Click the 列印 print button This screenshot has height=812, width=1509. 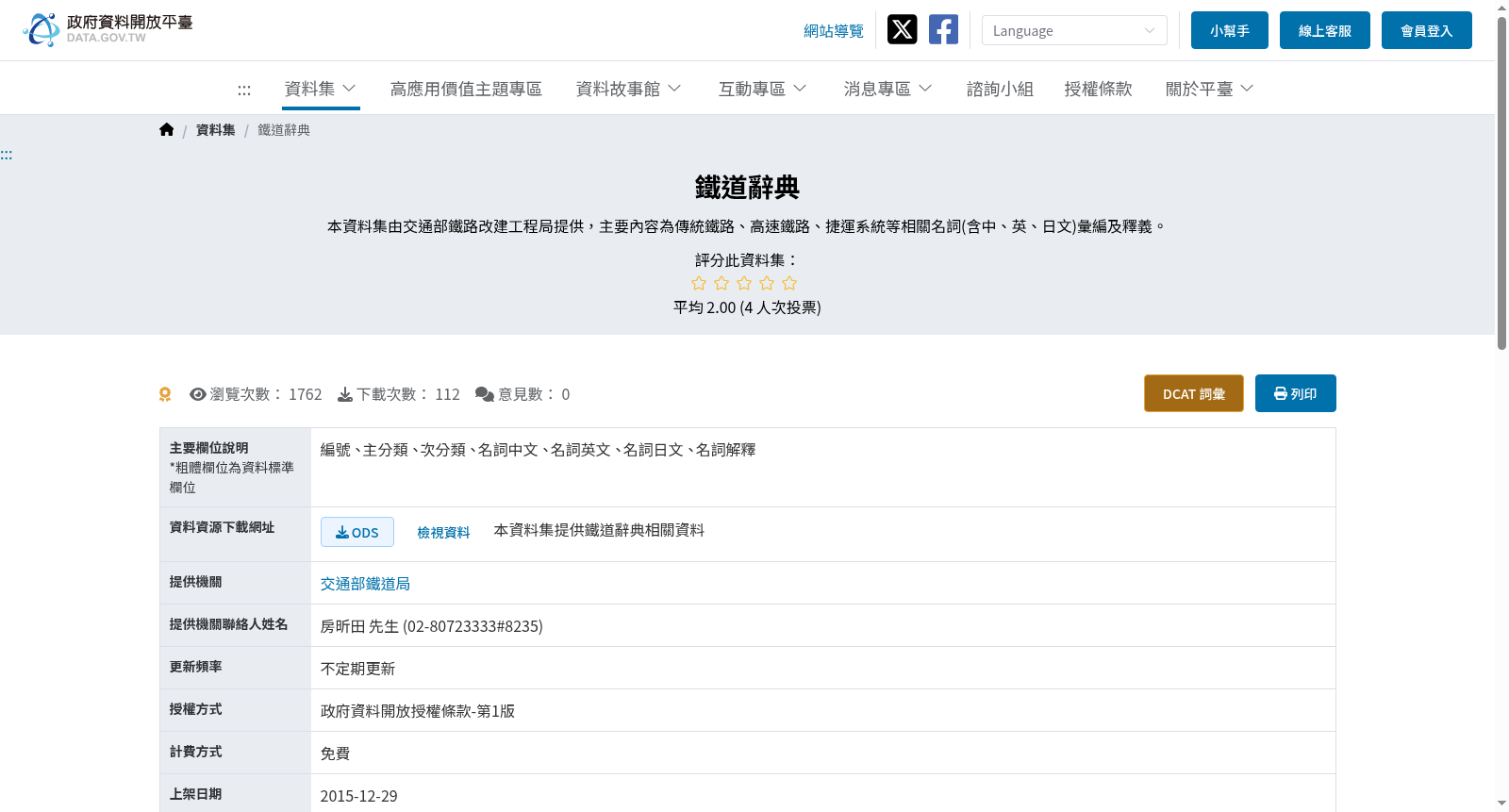pos(1296,393)
